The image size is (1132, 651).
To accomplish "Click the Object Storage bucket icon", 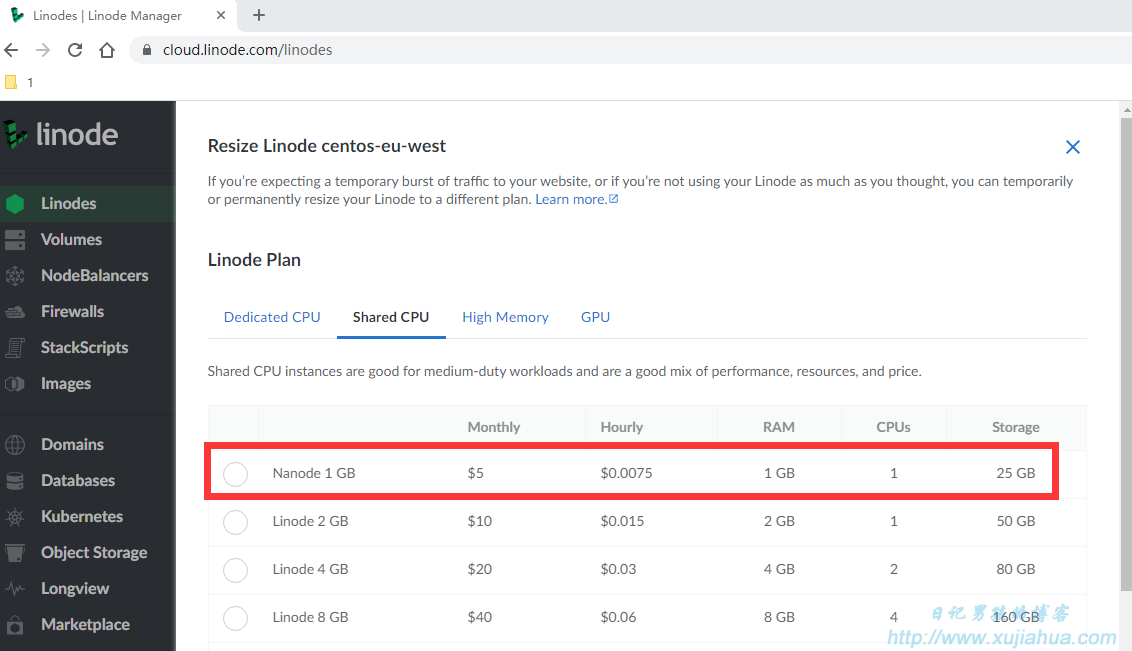I will [14, 553].
